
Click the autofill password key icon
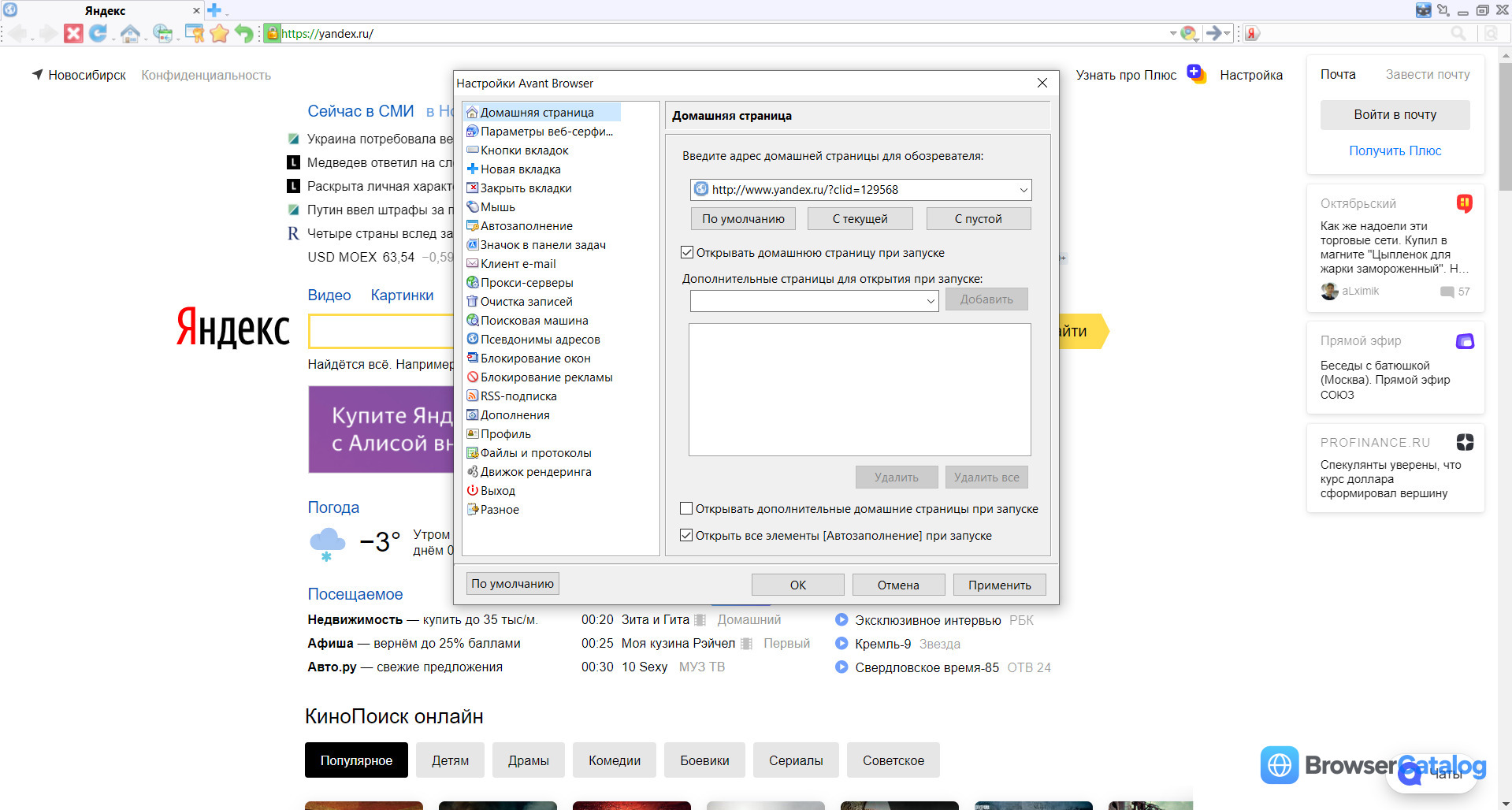pyautogui.click(x=194, y=33)
